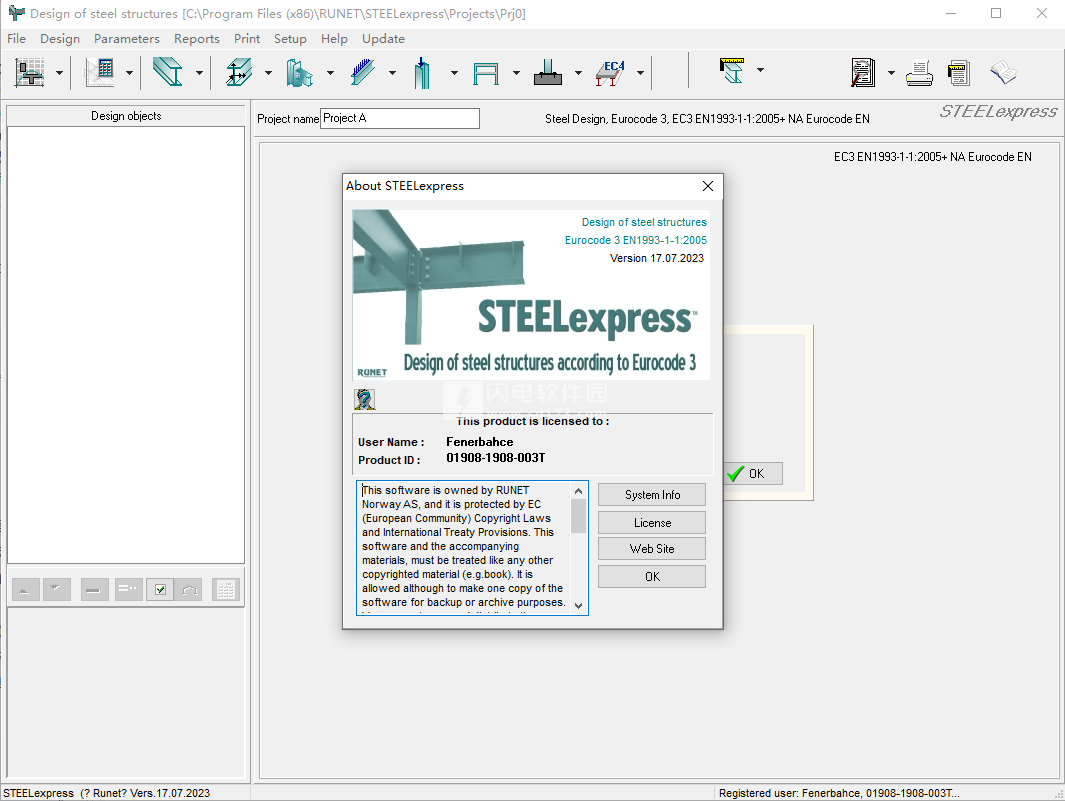Expand dropdown beside section ruler icon
Screen dimensions: 1065x801
tap(760, 69)
